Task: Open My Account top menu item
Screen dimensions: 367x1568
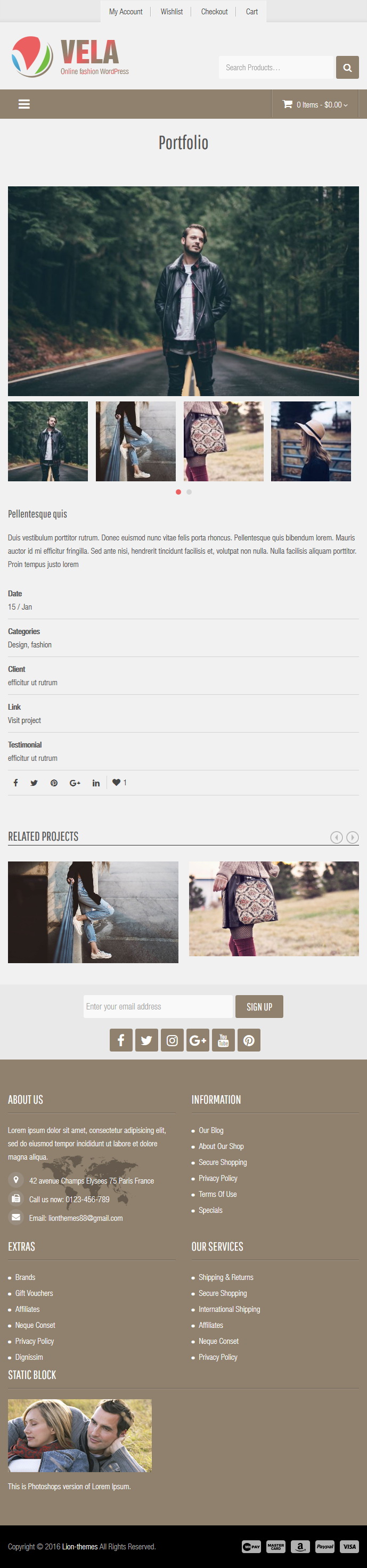Action: coord(125,12)
